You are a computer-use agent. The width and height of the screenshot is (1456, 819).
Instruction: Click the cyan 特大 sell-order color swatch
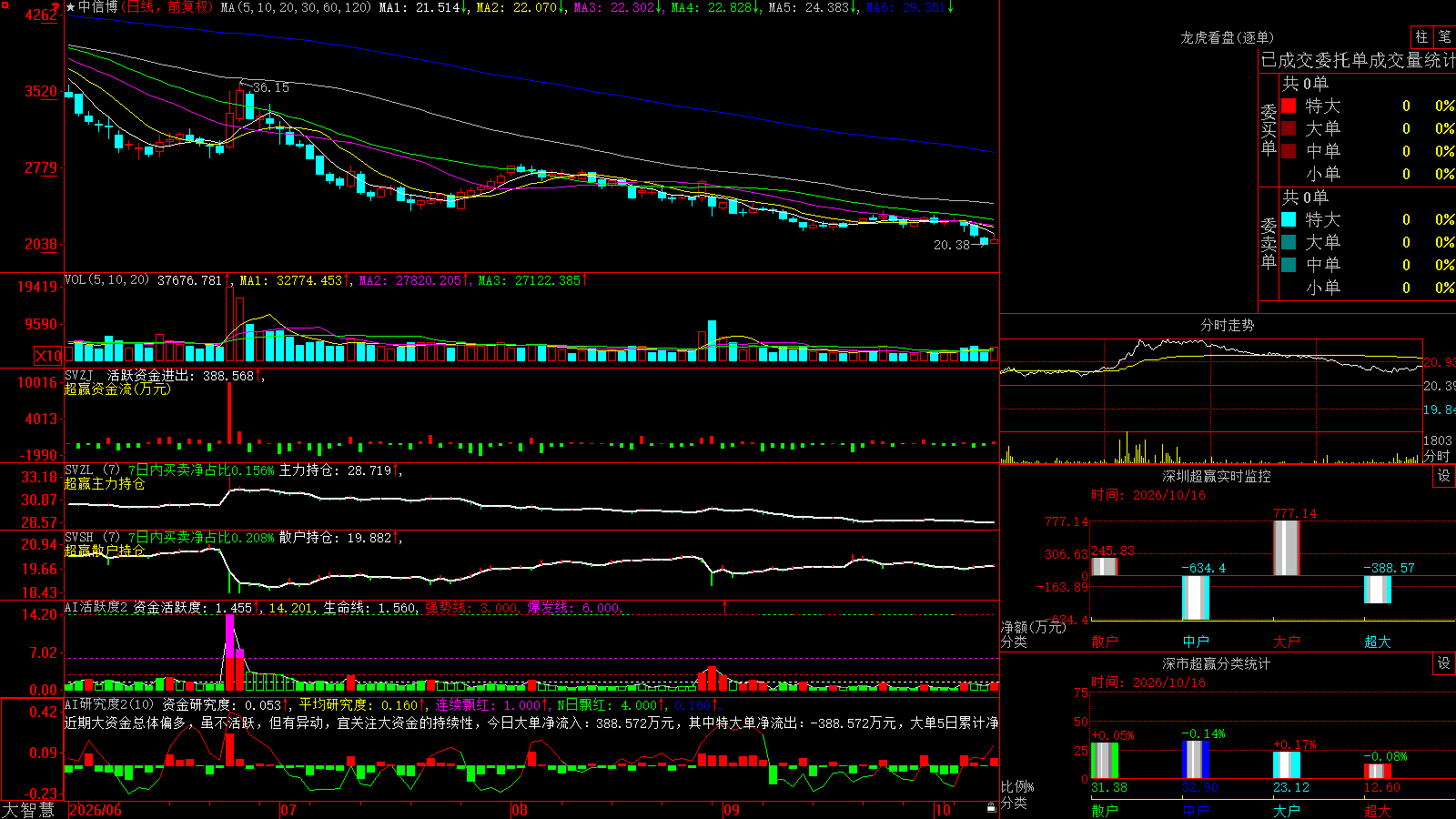click(1289, 219)
